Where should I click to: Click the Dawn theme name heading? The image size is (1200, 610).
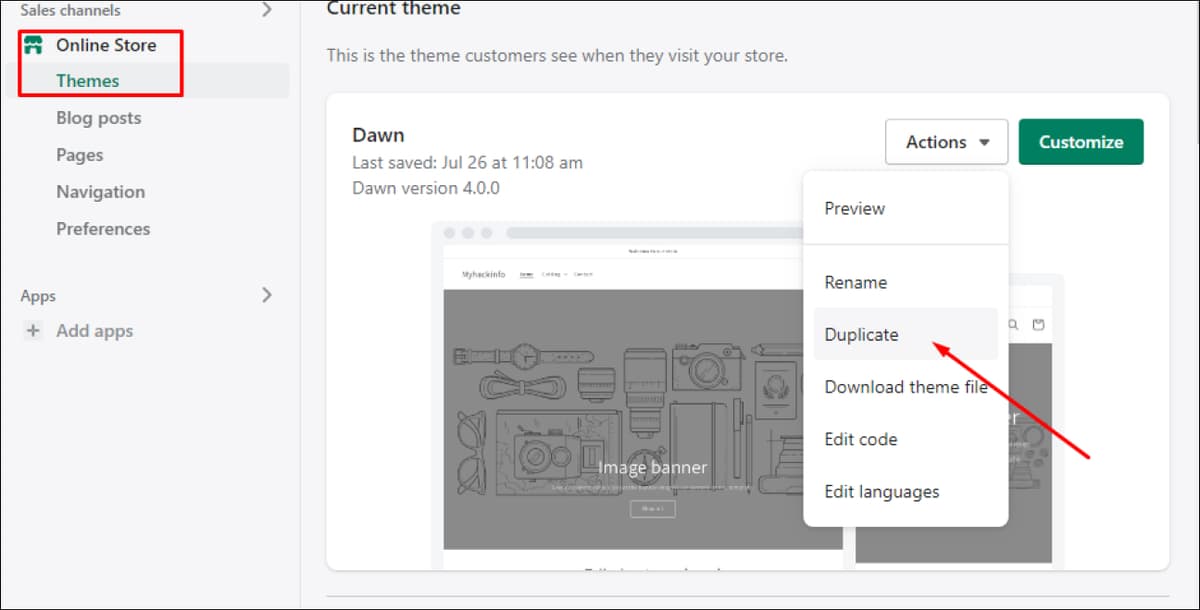tap(378, 135)
